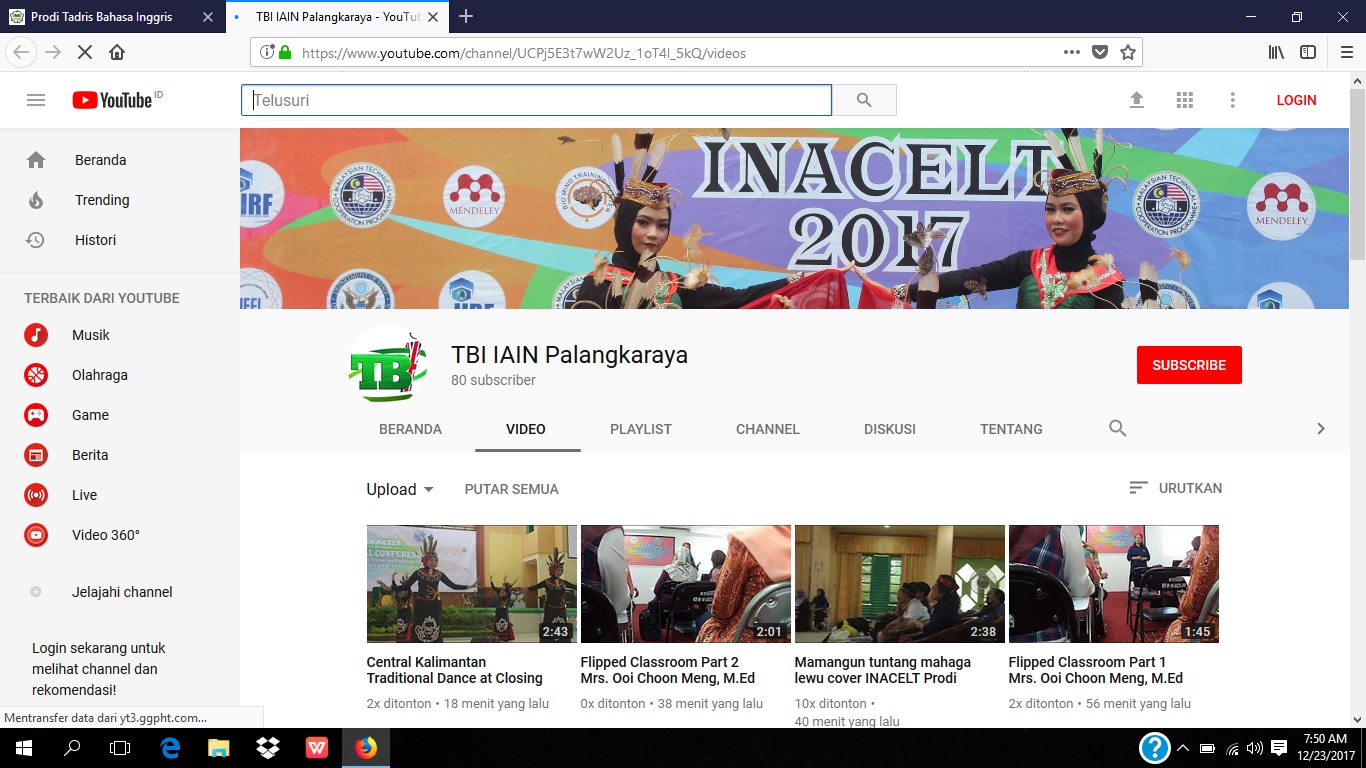Viewport: 1366px width, 768px height.
Task: Open the Windows Start menu
Action: [x=24, y=748]
